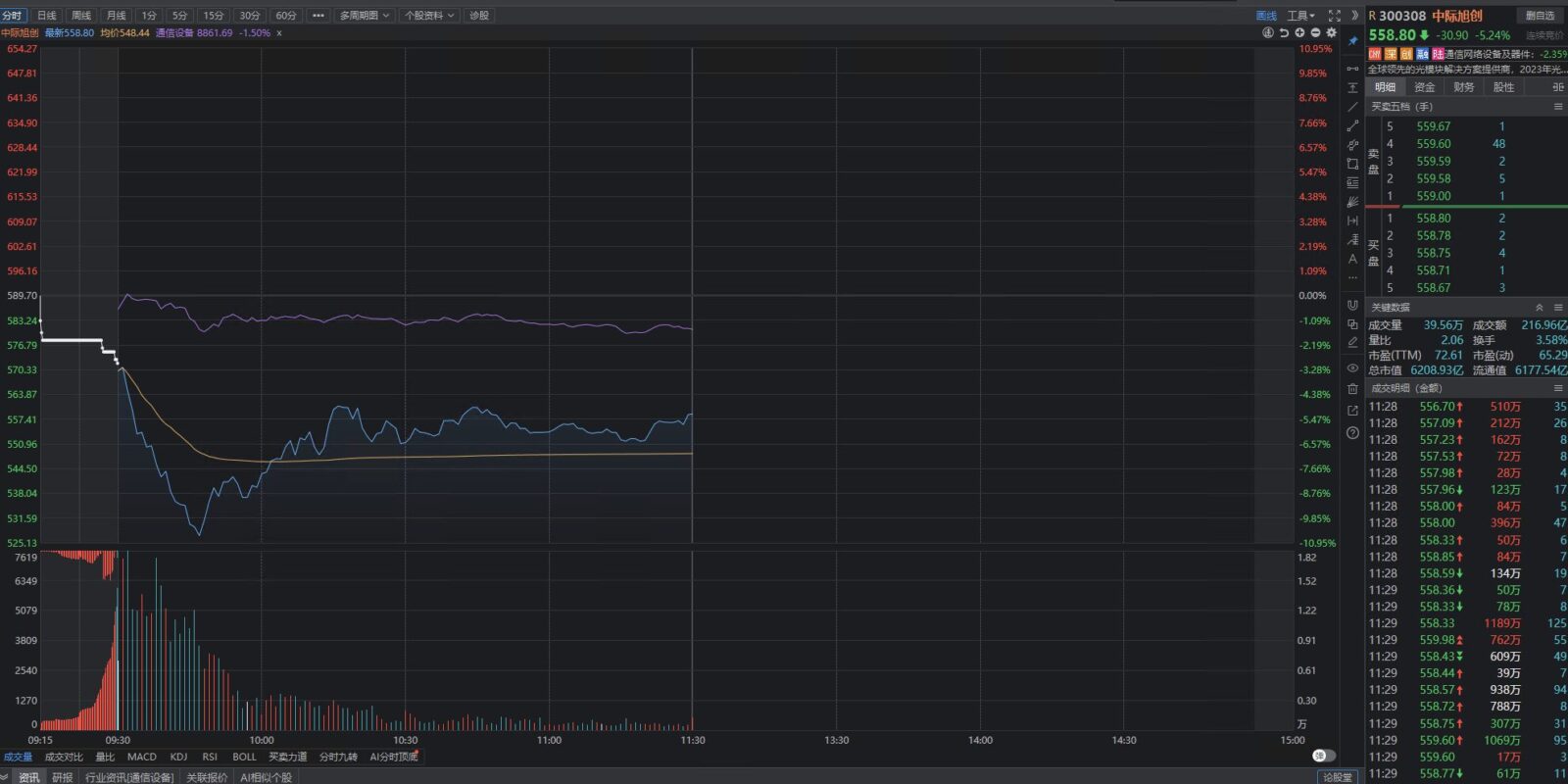Click the undo arrow above chart
Screen dimensions: 1568x784
pos(1284,32)
